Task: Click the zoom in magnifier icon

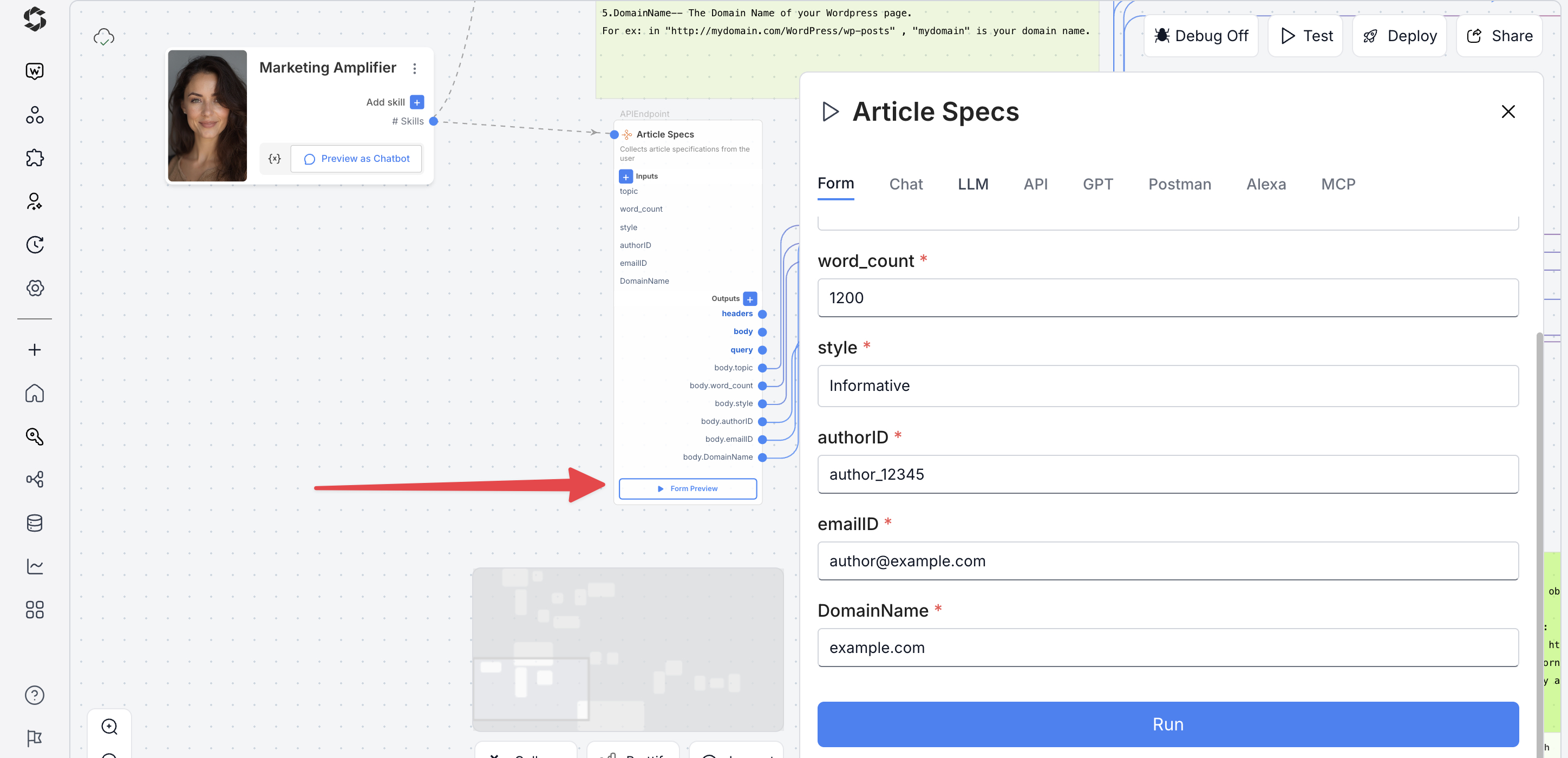Action: click(x=109, y=727)
